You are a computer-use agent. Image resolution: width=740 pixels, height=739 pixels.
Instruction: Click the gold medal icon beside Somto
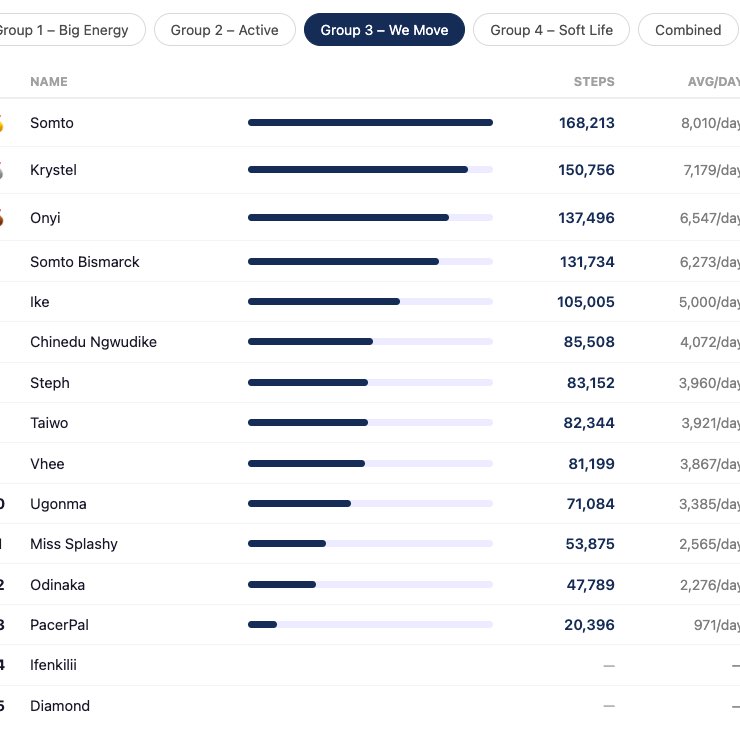(x=1, y=123)
